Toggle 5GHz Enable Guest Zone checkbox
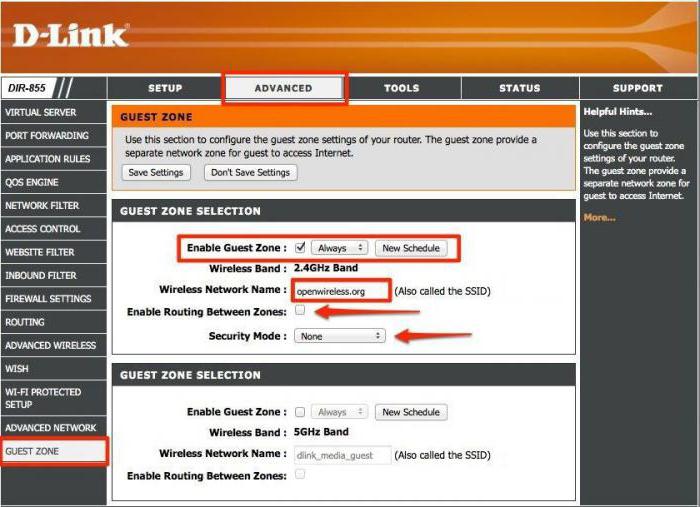 coord(300,411)
